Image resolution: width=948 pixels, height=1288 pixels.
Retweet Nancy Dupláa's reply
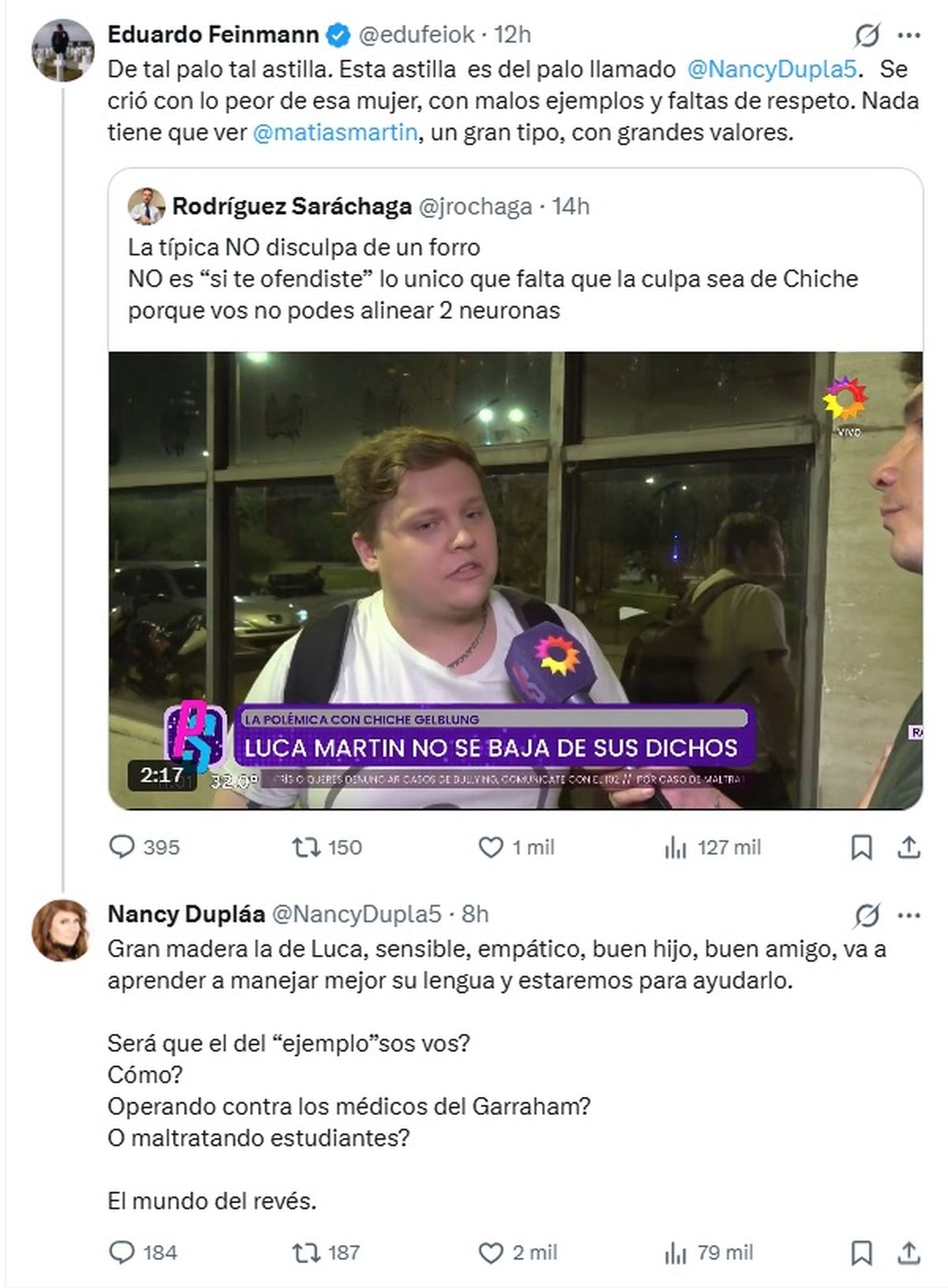click(x=306, y=1252)
